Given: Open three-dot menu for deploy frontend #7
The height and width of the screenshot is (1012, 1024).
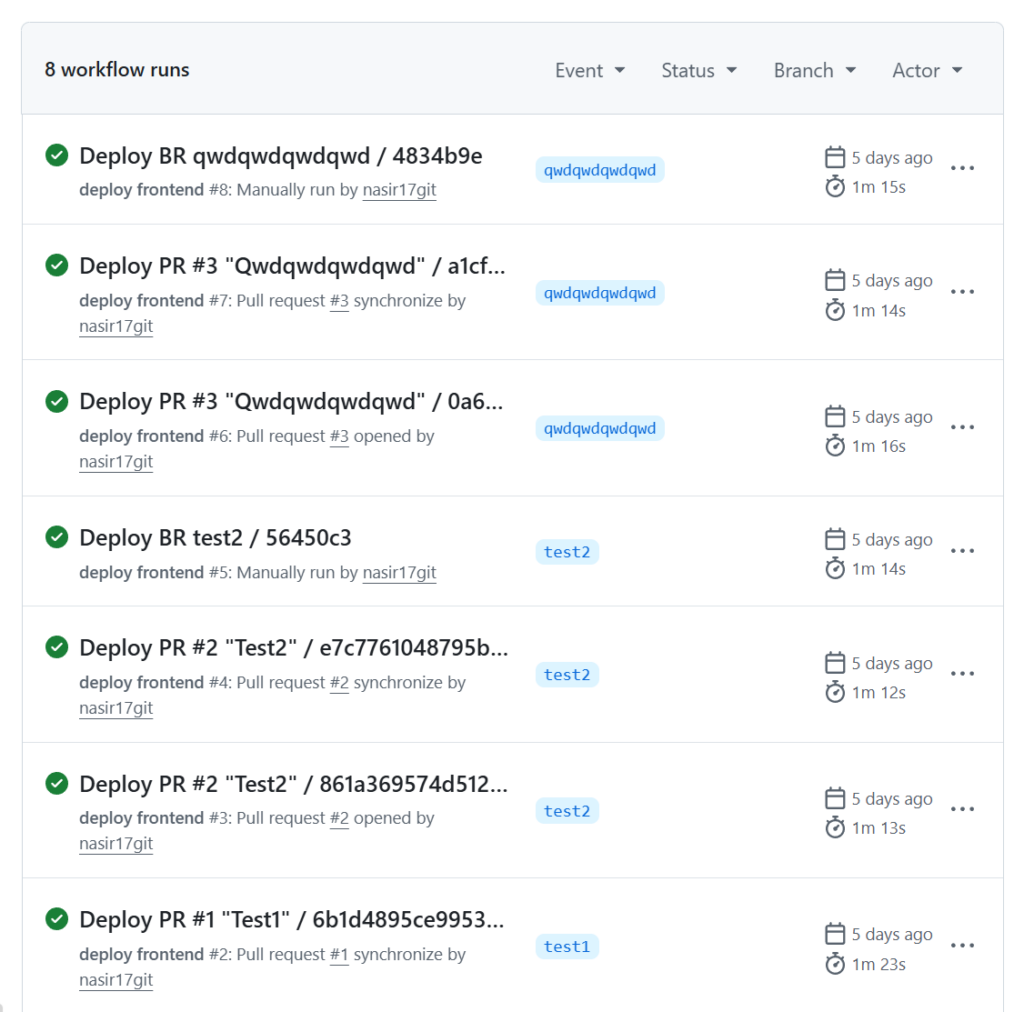Looking at the screenshot, I should pyautogui.click(x=962, y=292).
